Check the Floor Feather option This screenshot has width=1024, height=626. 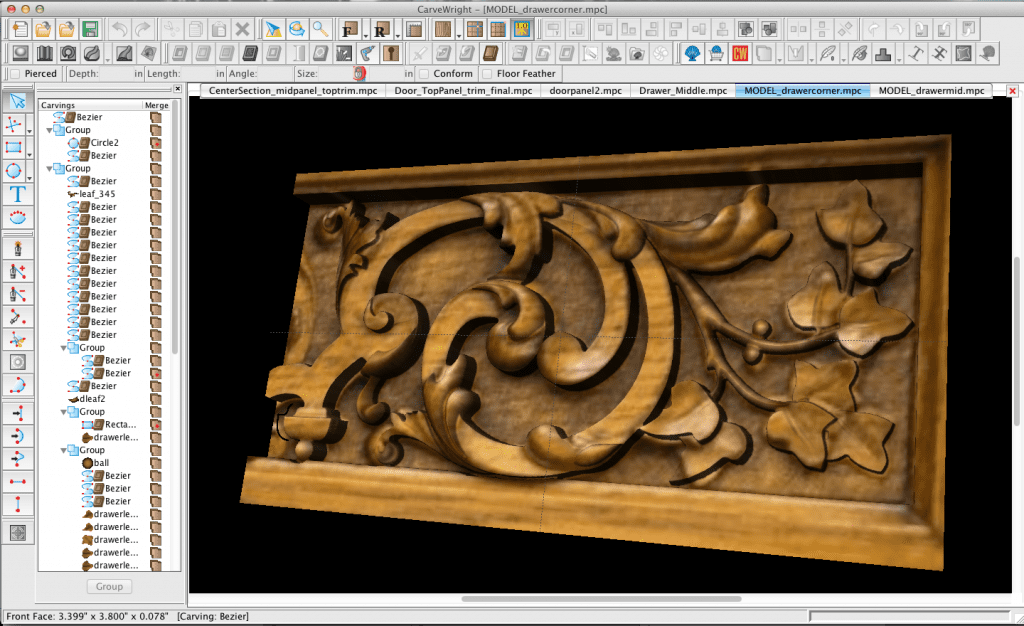(x=487, y=73)
